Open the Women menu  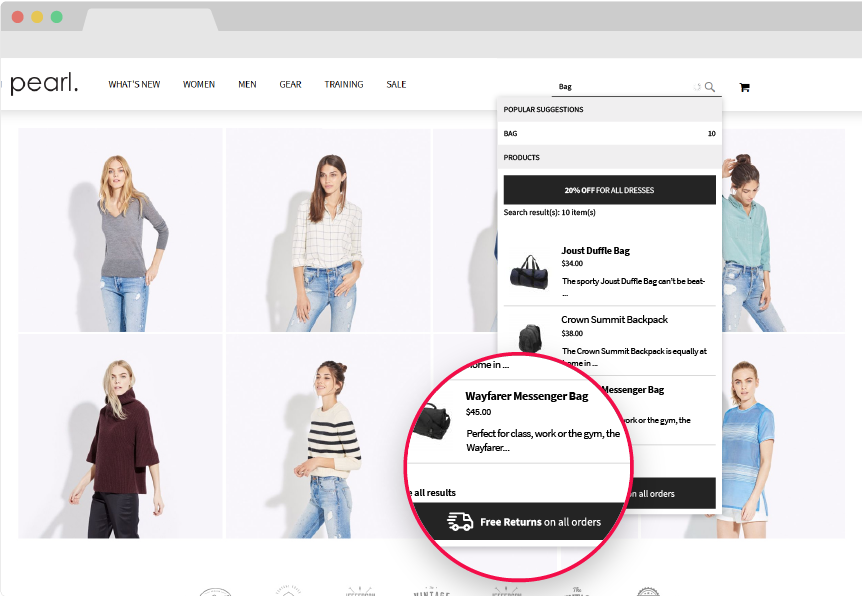click(x=199, y=85)
